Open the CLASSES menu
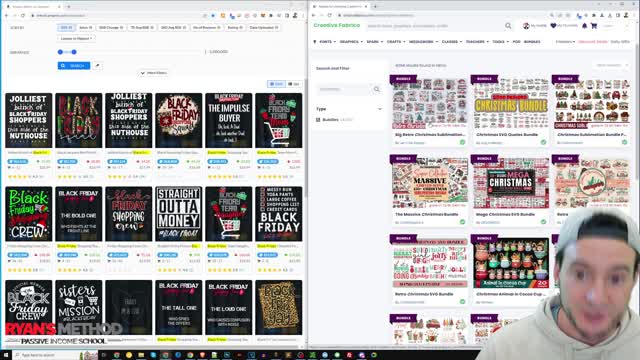 (452, 42)
